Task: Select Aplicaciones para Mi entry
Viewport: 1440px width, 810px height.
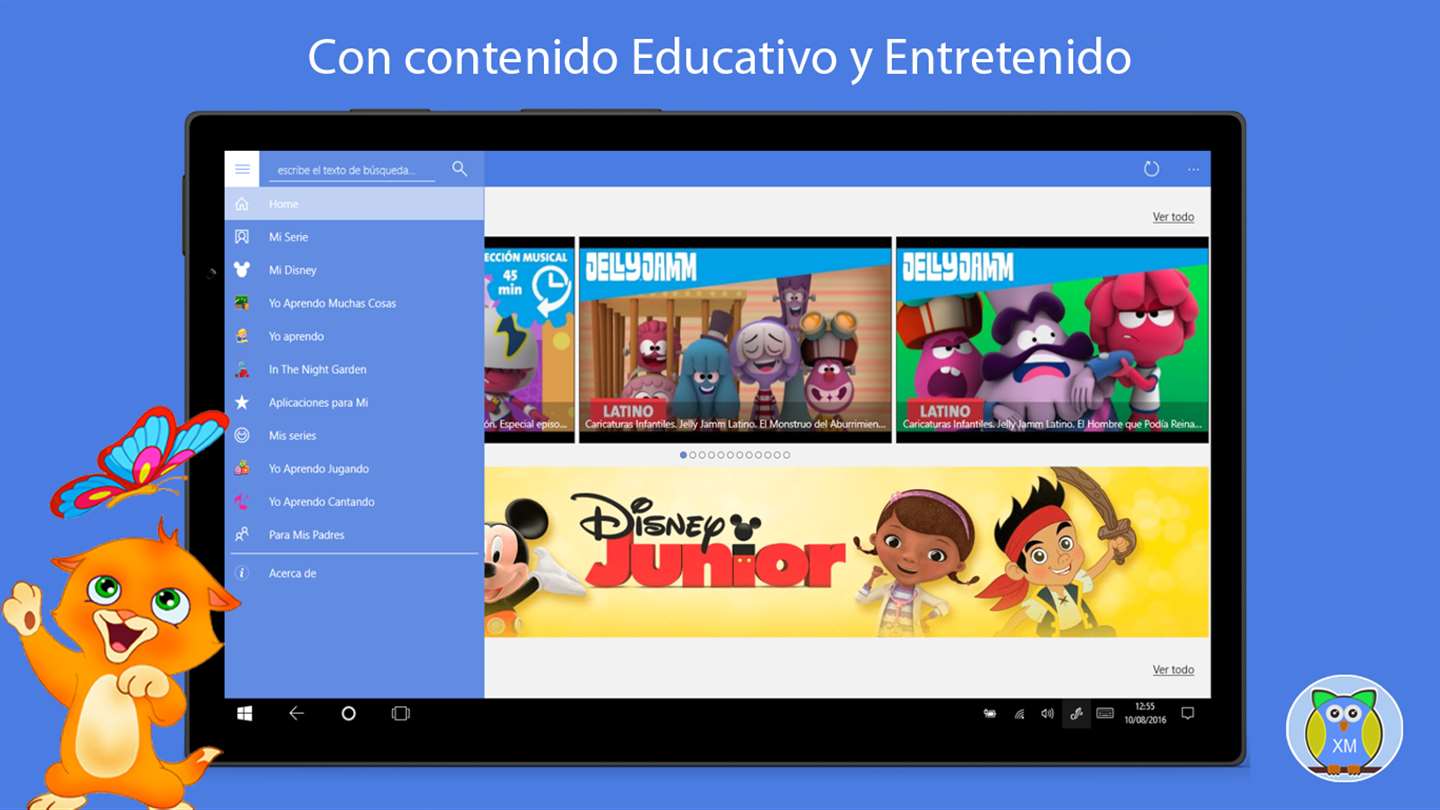Action: [x=354, y=402]
